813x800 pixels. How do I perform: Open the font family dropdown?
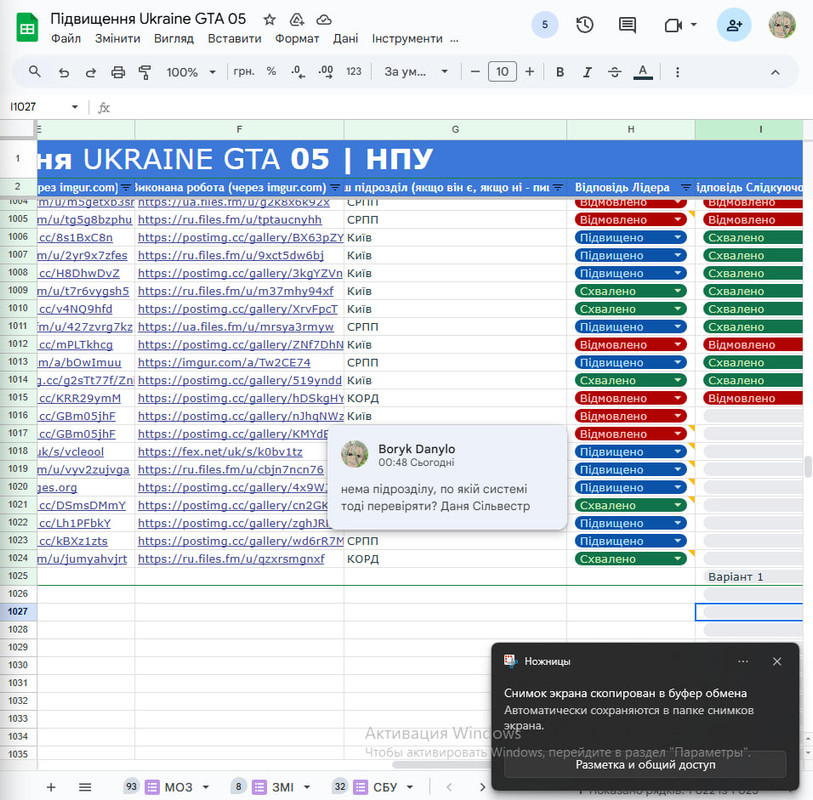point(416,72)
